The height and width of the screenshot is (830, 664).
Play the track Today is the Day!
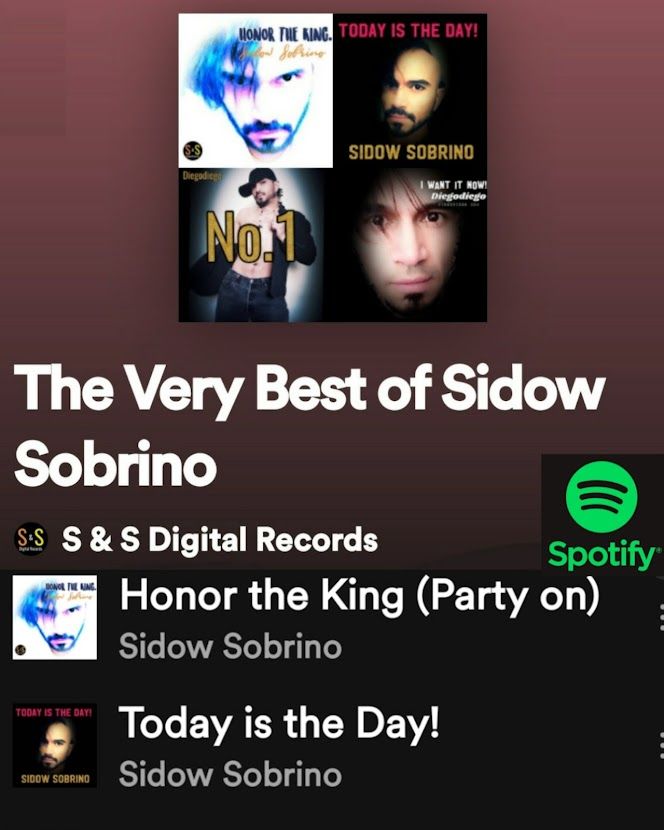[x=279, y=724]
